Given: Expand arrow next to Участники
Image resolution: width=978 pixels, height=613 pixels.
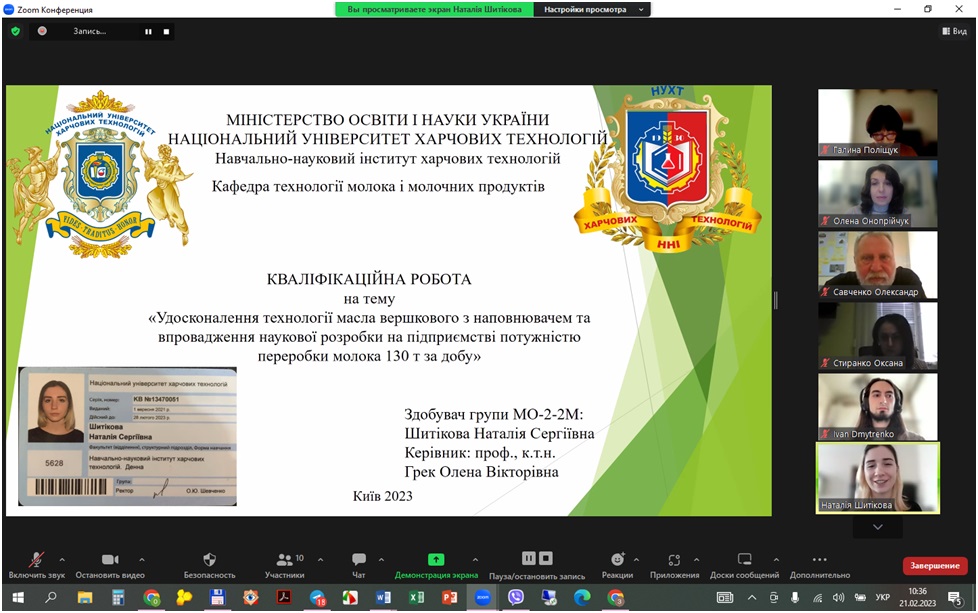Looking at the screenshot, I should click(x=321, y=559).
